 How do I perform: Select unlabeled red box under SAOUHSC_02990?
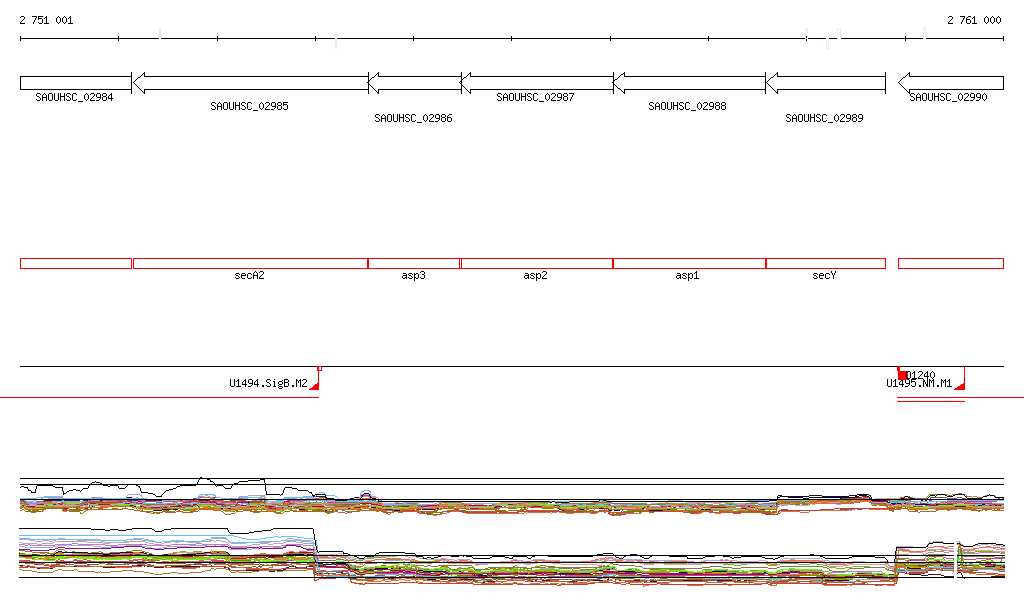tap(950, 263)
